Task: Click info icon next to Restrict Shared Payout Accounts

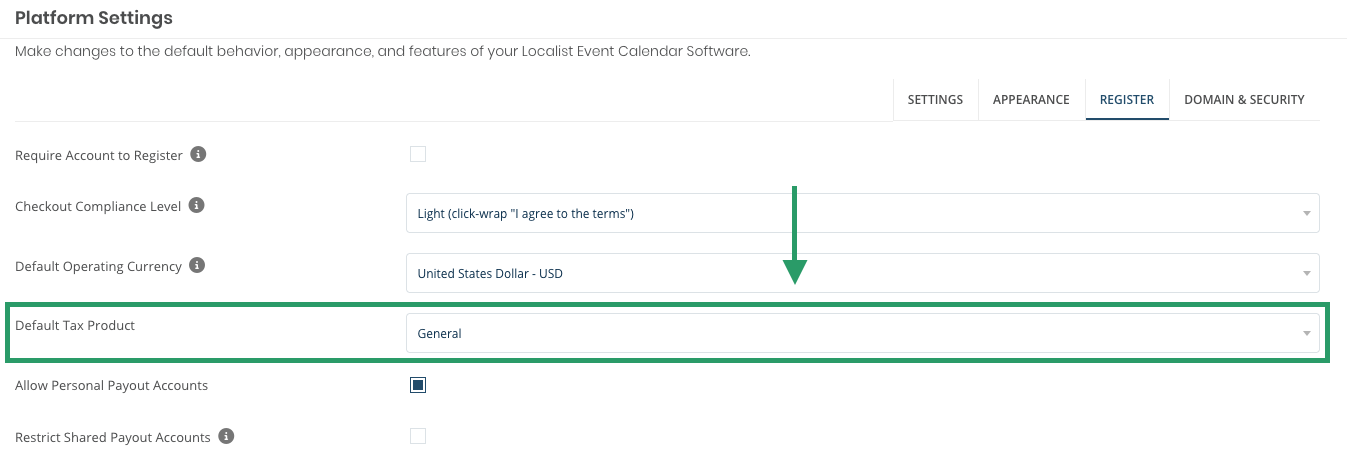Action: point(226,437)
